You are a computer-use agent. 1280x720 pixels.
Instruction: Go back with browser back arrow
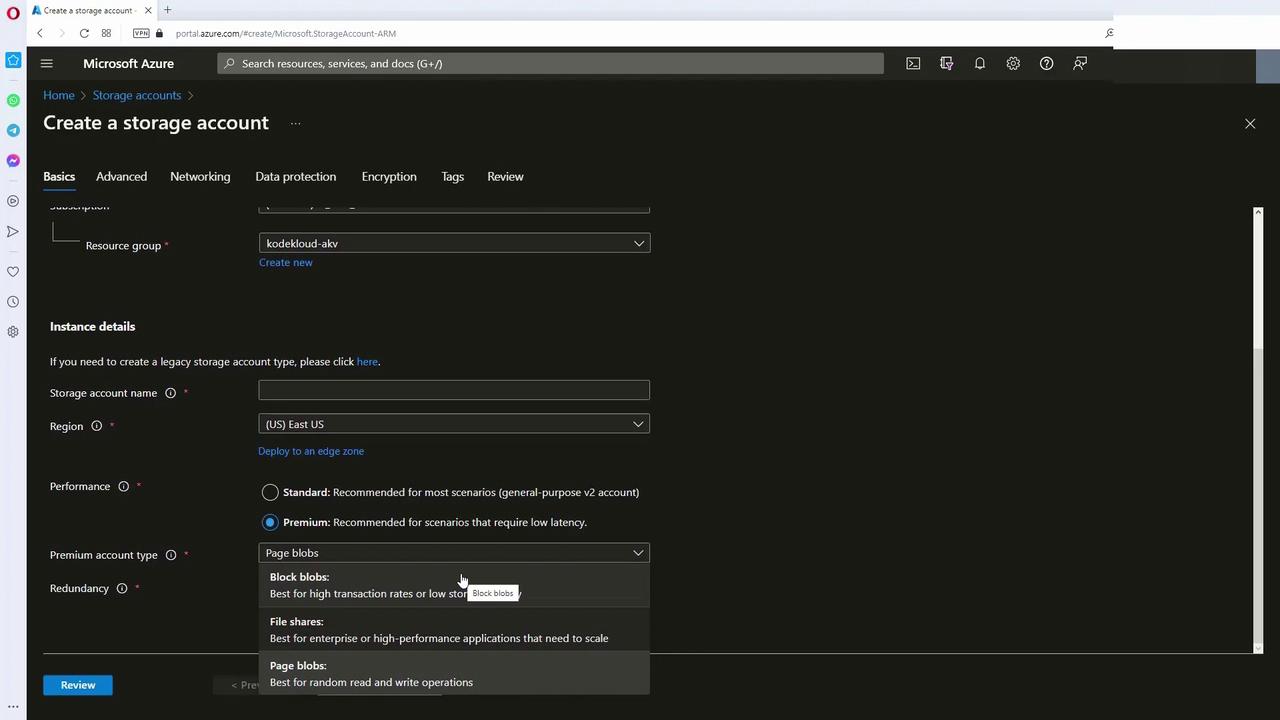click(40, 33)
